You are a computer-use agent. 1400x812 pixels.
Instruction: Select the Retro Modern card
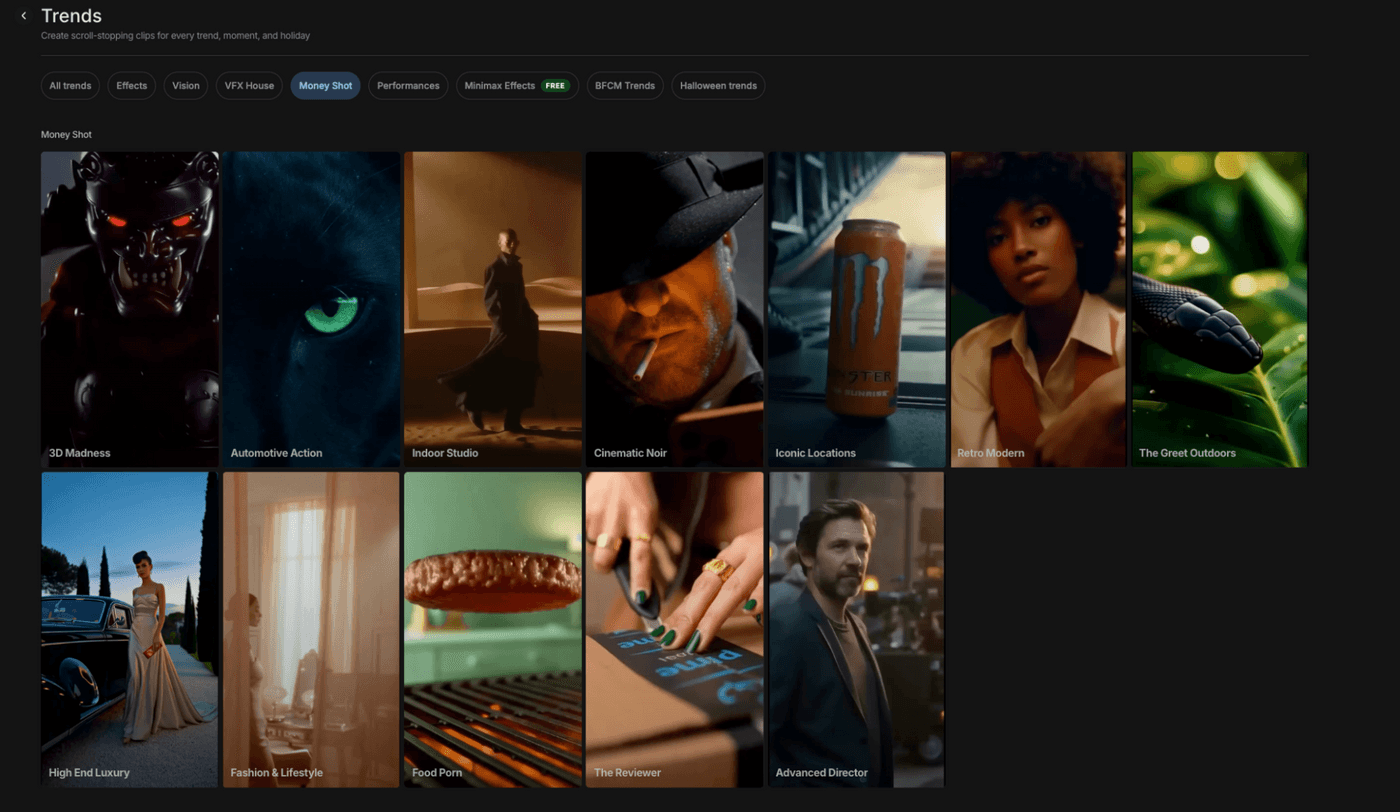click(1038, 309)
